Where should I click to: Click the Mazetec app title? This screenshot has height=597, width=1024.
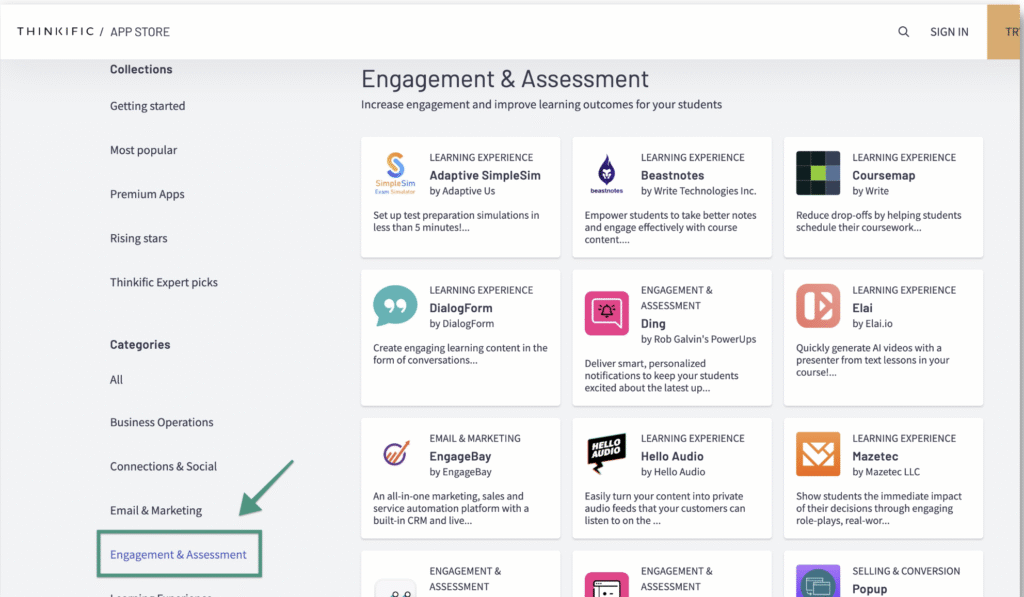(x=875, y=456)
